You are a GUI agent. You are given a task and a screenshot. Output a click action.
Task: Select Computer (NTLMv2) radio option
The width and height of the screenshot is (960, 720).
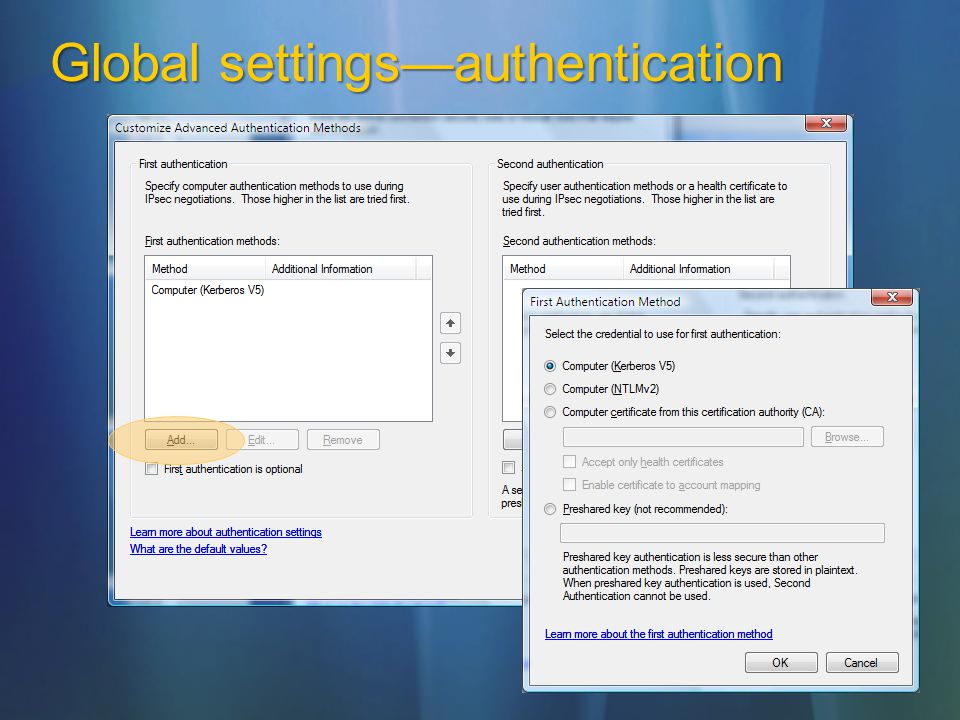click(x=550, y=389)
